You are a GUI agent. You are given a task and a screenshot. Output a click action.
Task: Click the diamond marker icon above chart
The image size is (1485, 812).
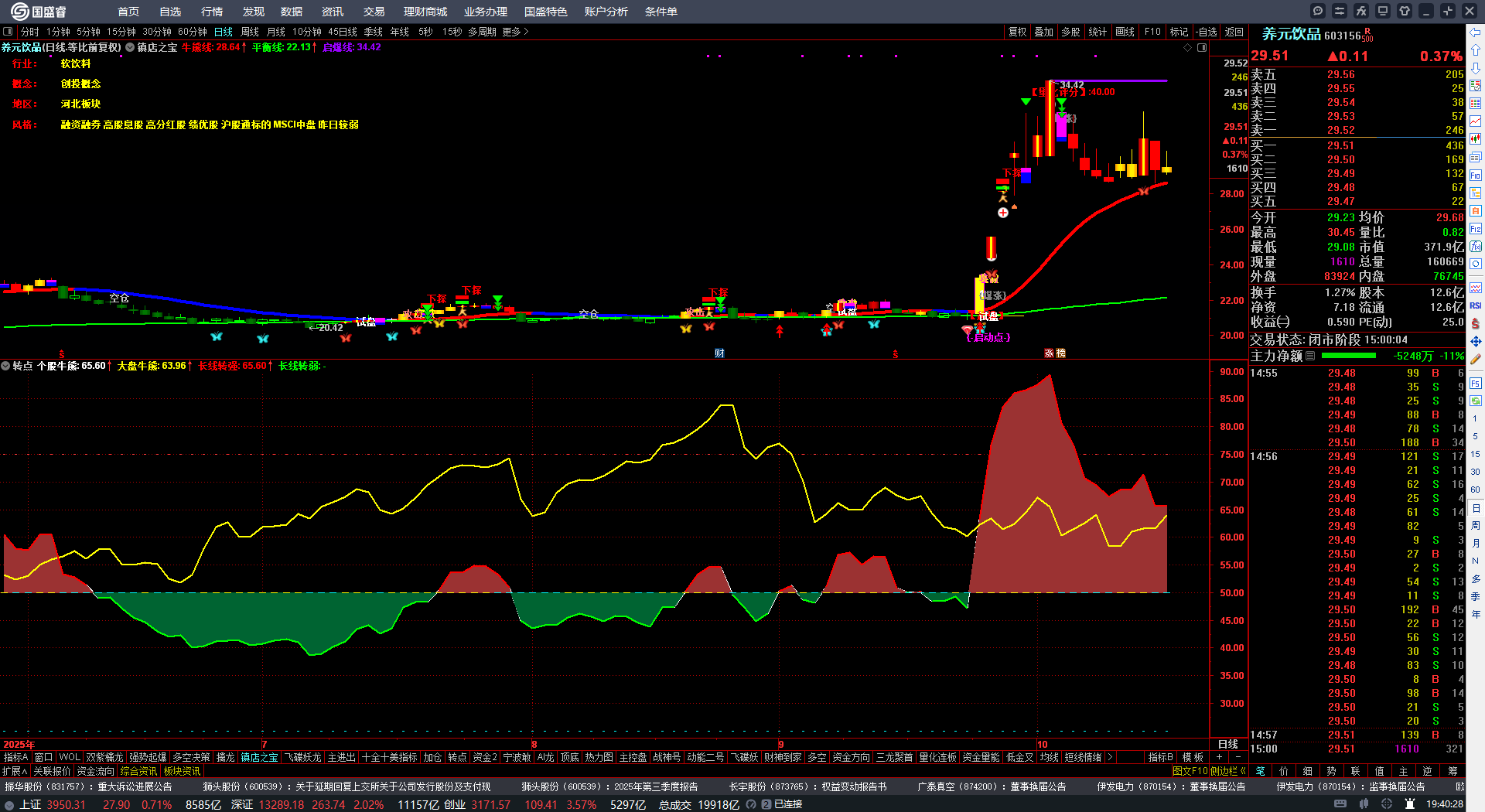click(1188, 47)
